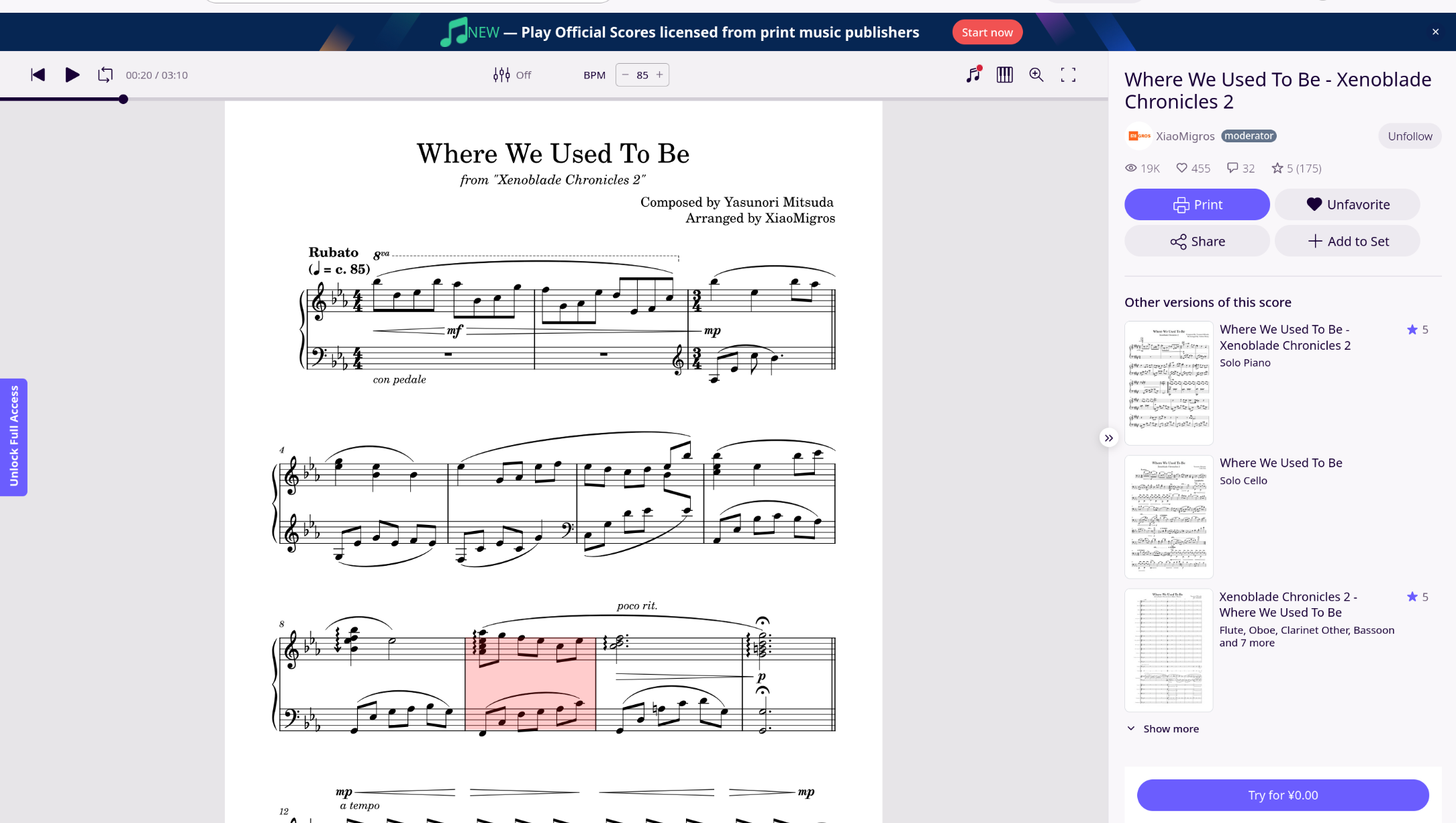Click the zoom magnifier icon
The height and width of the screenshot is (823, 1456).
(1036, 75)
